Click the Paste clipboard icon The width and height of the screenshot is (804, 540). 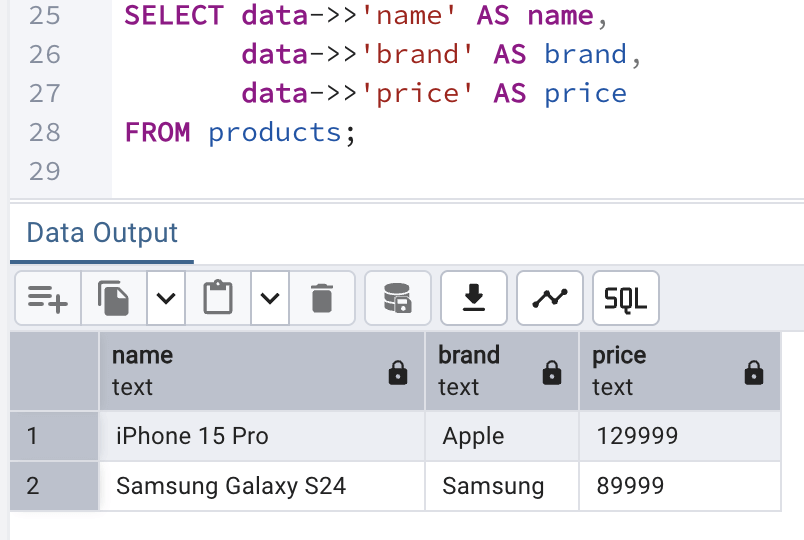pos(218,298)
